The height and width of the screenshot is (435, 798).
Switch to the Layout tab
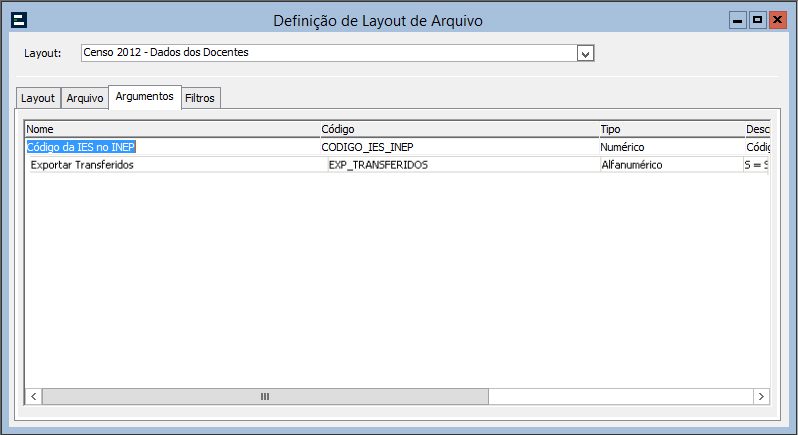(x=38, y=98)
